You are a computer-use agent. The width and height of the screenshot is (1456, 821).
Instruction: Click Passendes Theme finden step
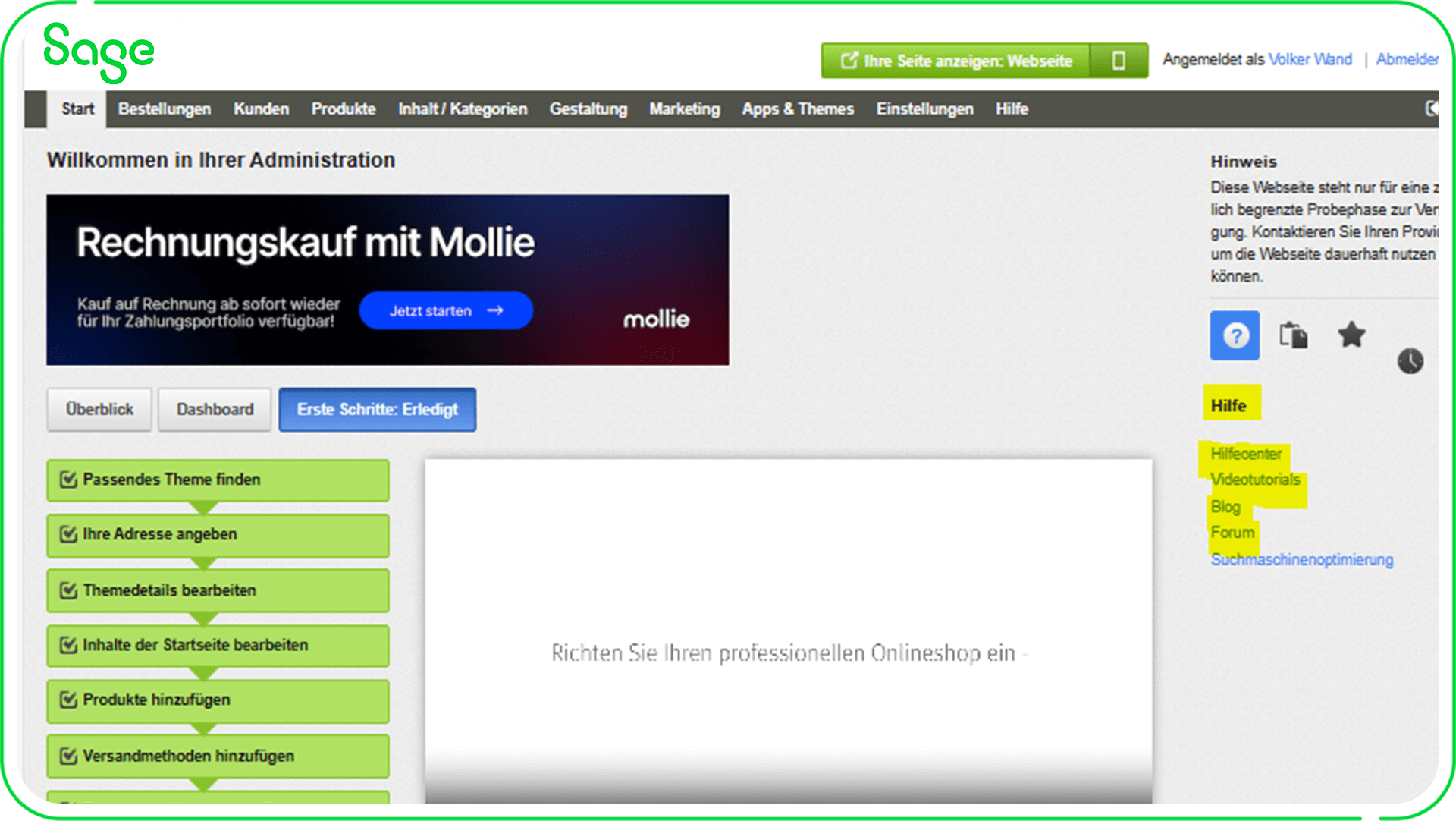[218, 480]
